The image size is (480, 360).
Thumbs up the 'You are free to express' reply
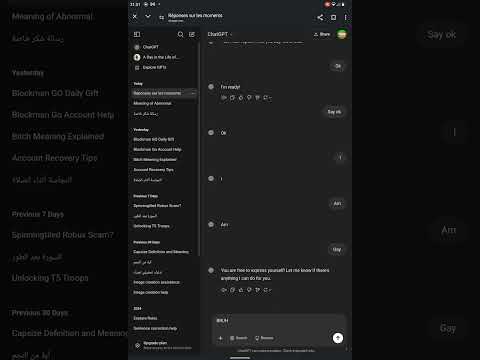[x=241, y=290]
